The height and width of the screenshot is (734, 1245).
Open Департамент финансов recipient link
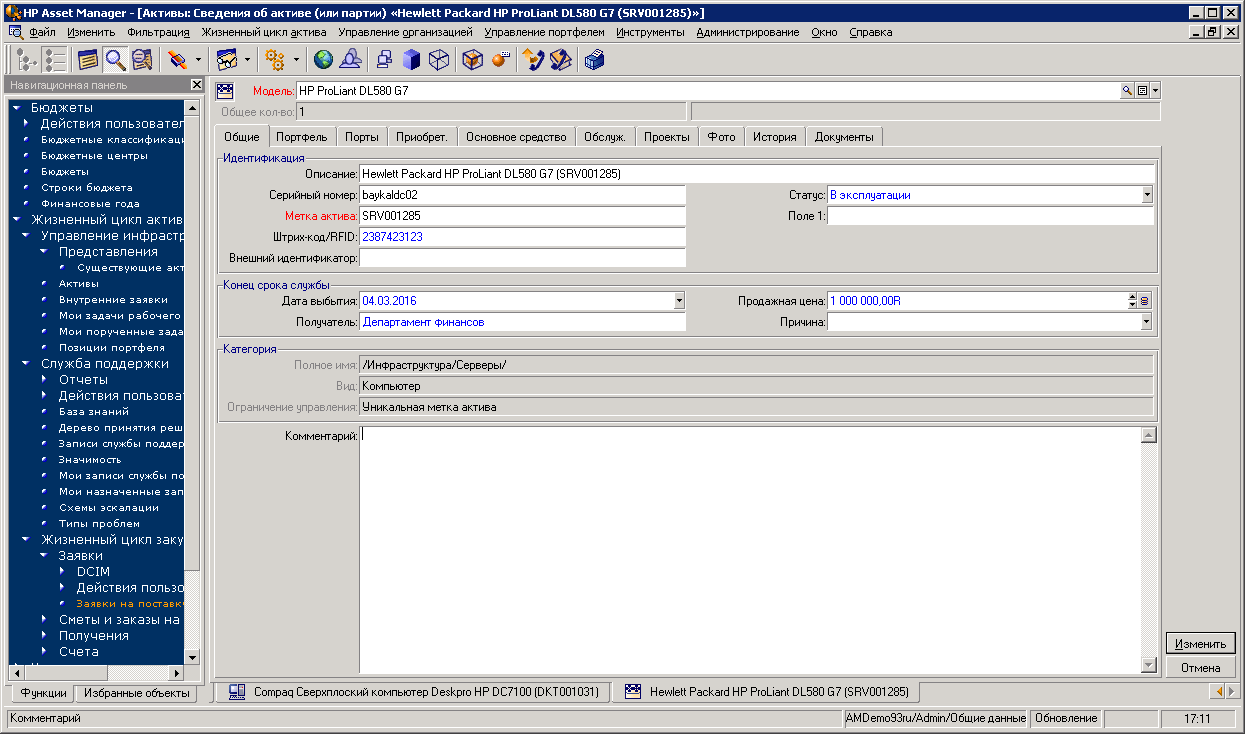click(x=423, y=322)
